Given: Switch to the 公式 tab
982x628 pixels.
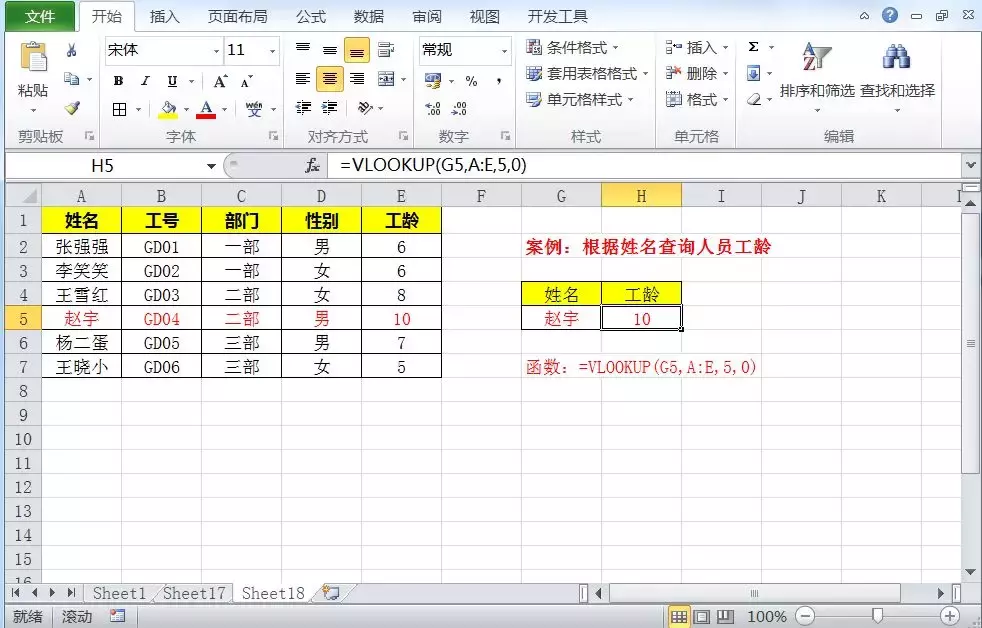Looking at the screenshot, I should (x=311, y=16).
